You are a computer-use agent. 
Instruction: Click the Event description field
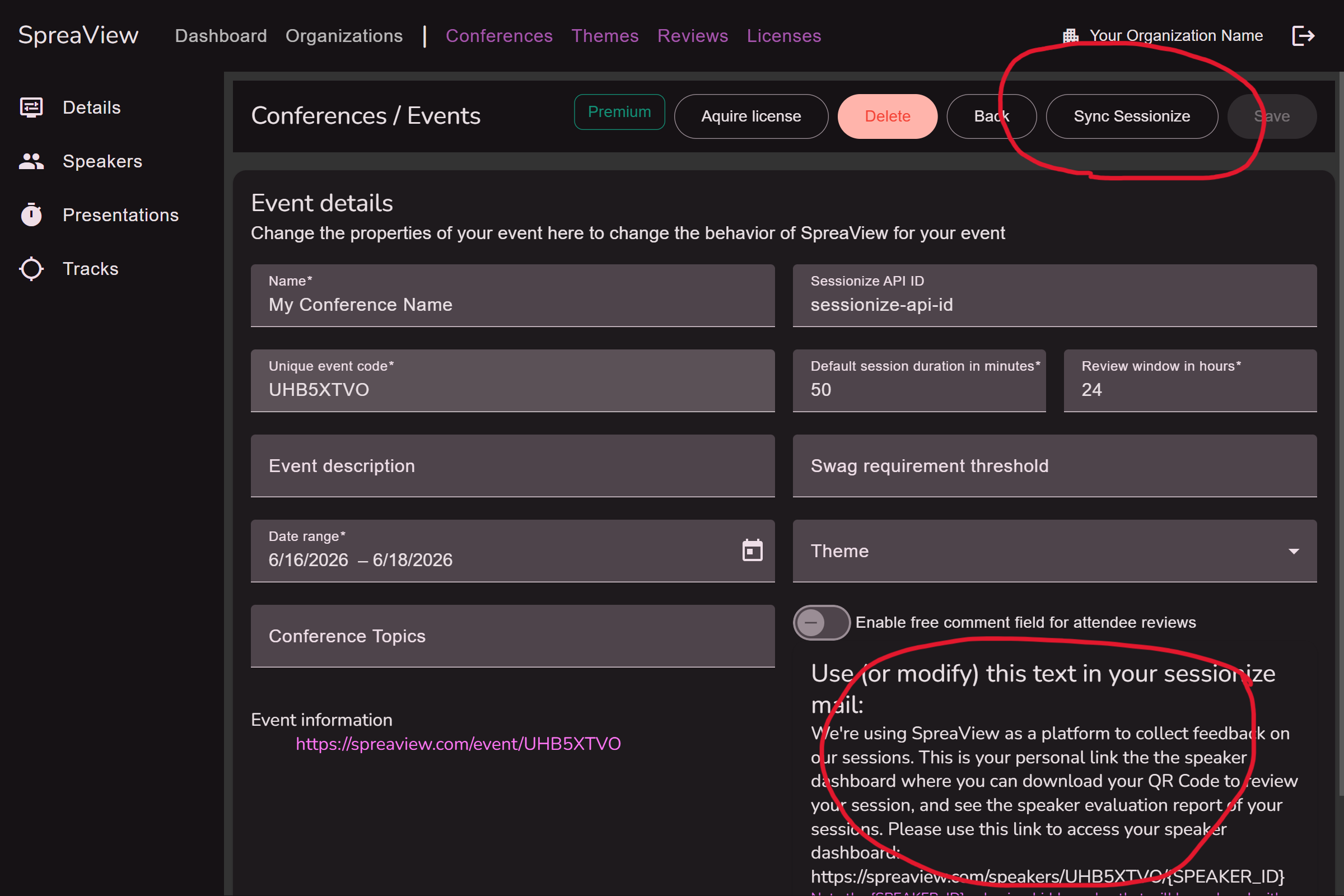click(x=512, y=466)
